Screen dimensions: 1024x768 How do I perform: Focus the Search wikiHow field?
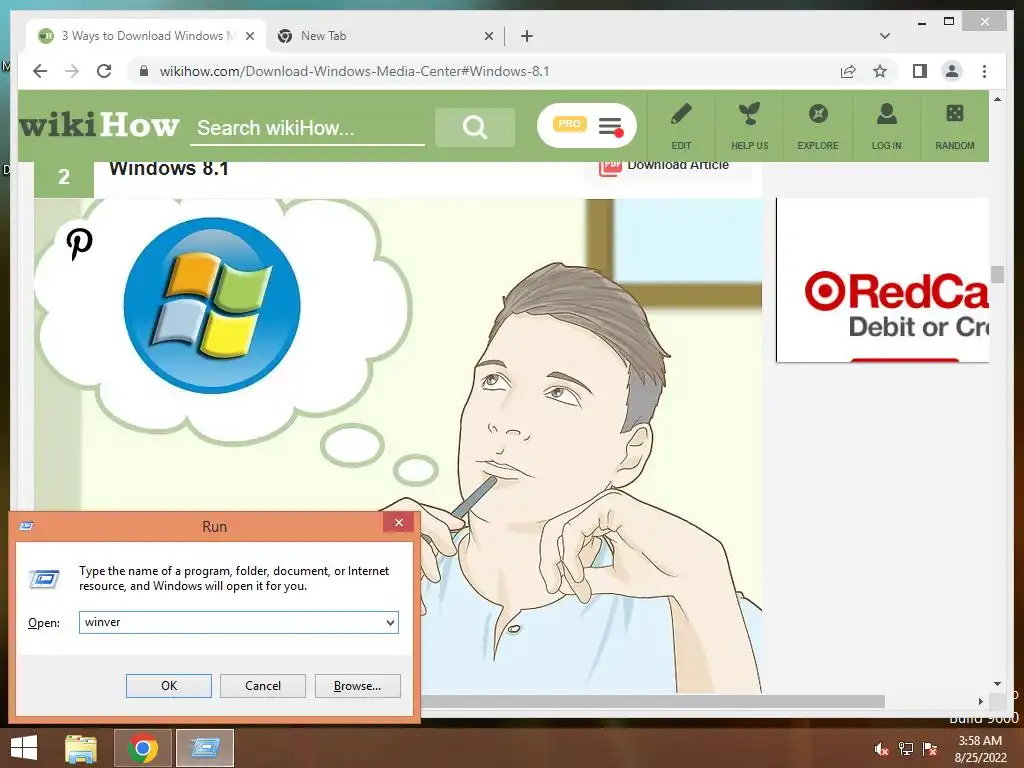pos(307,128)
